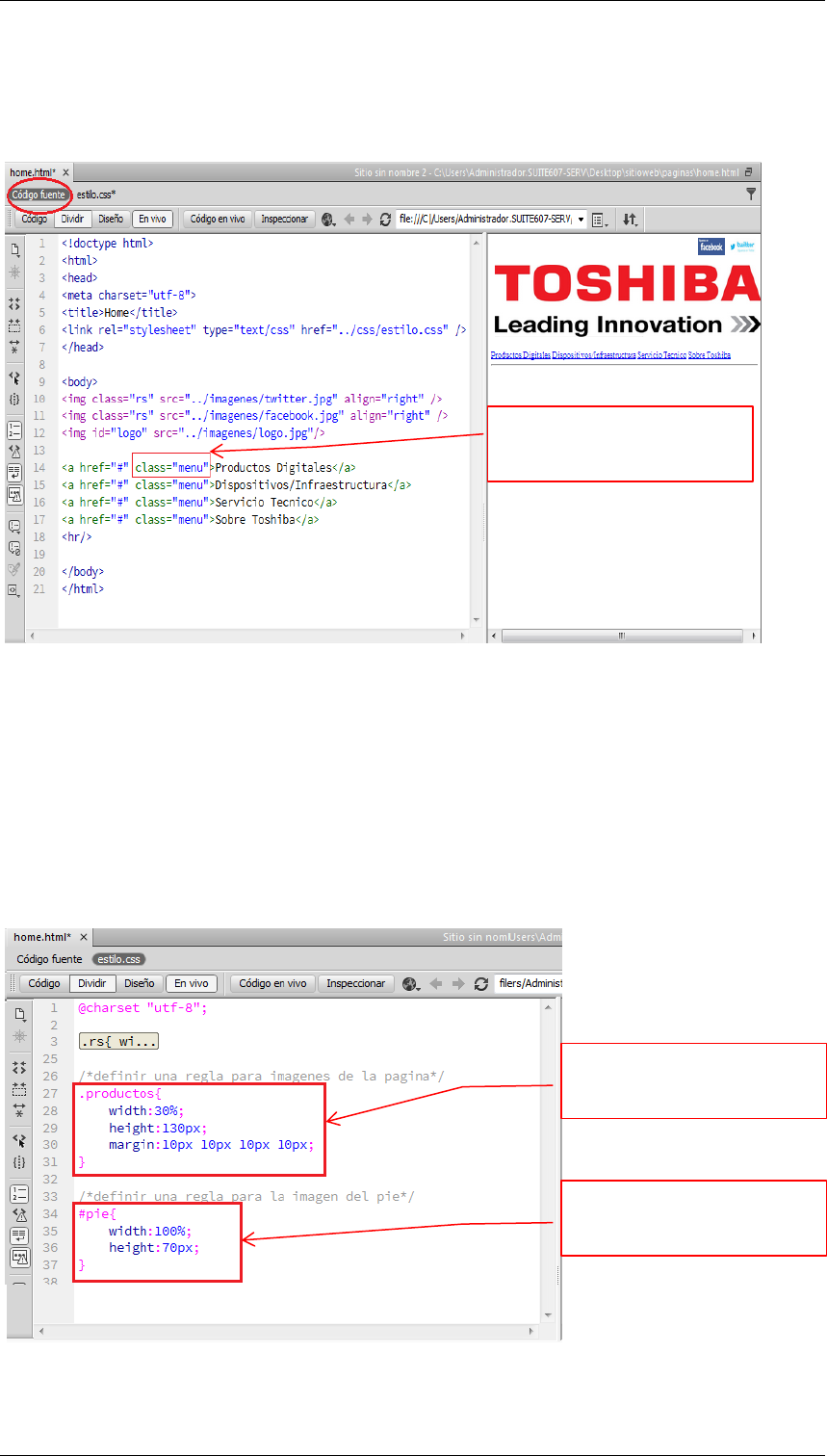
Task: Click horizontal scrollbar of the preview pane
Action: (622, 636)
